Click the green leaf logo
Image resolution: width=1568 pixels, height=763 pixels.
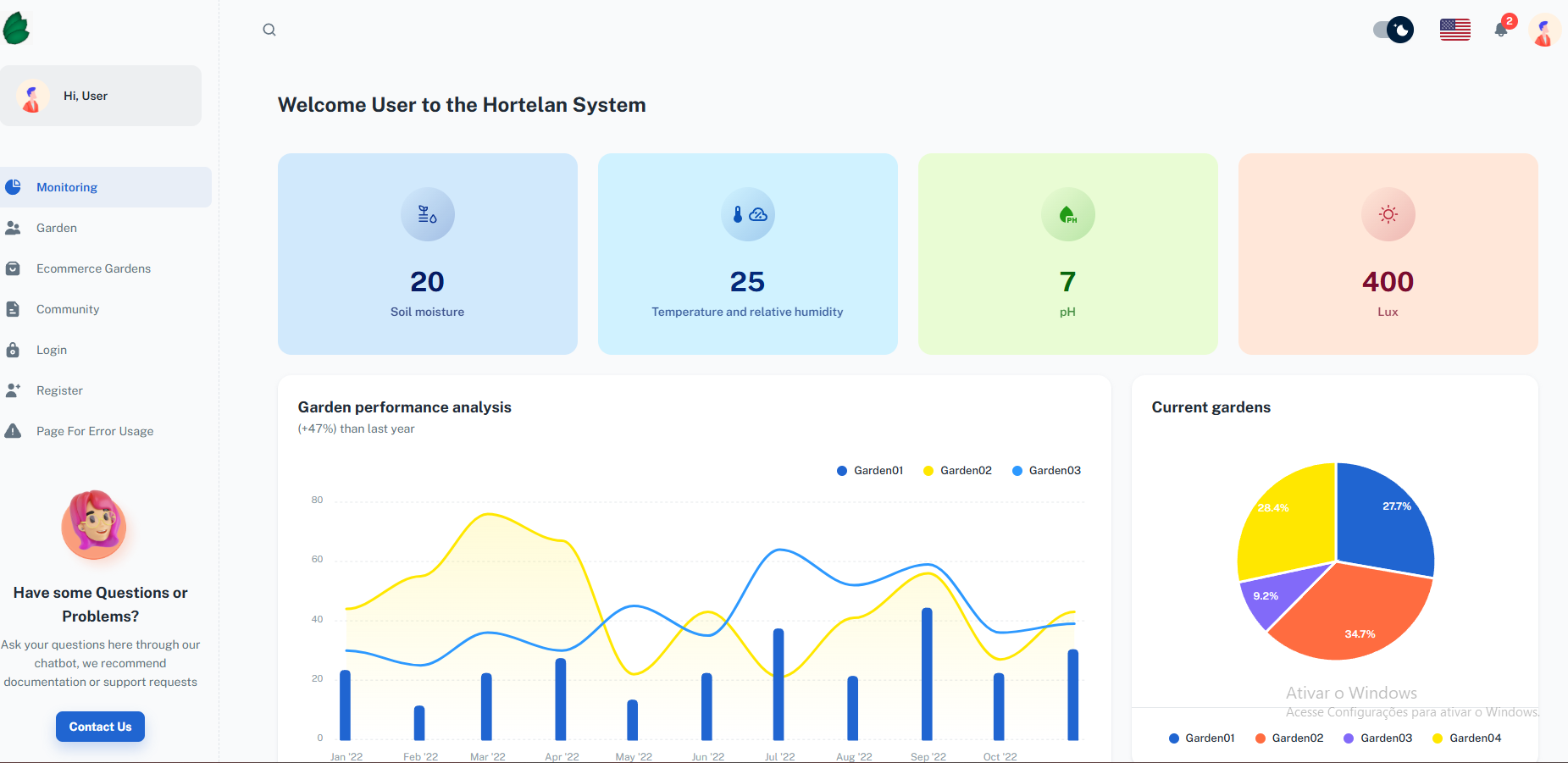click(x=17, y=27)
